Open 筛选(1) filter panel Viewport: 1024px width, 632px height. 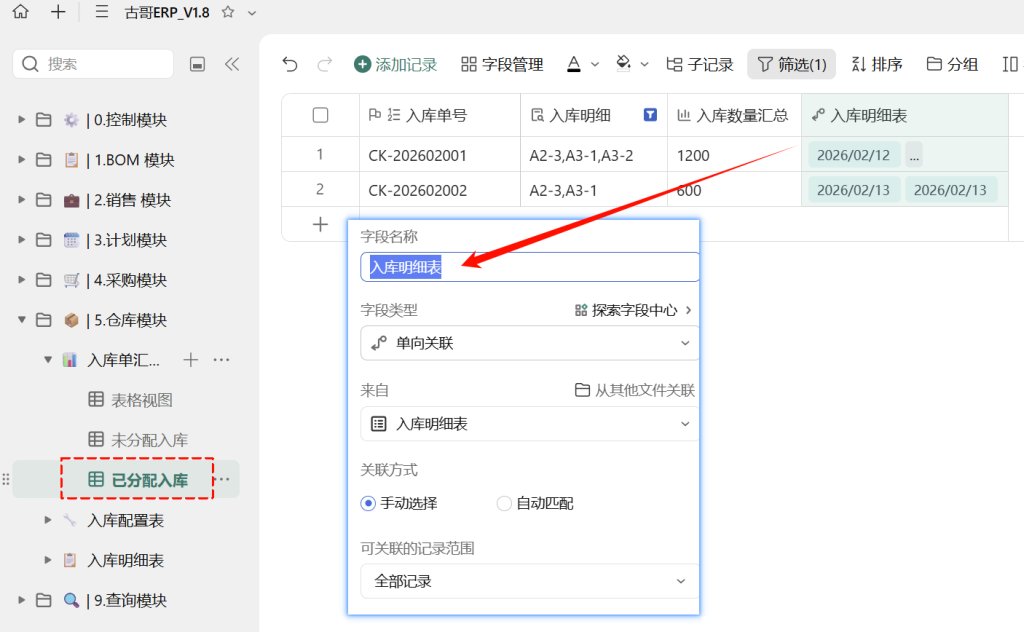(792, 64)
